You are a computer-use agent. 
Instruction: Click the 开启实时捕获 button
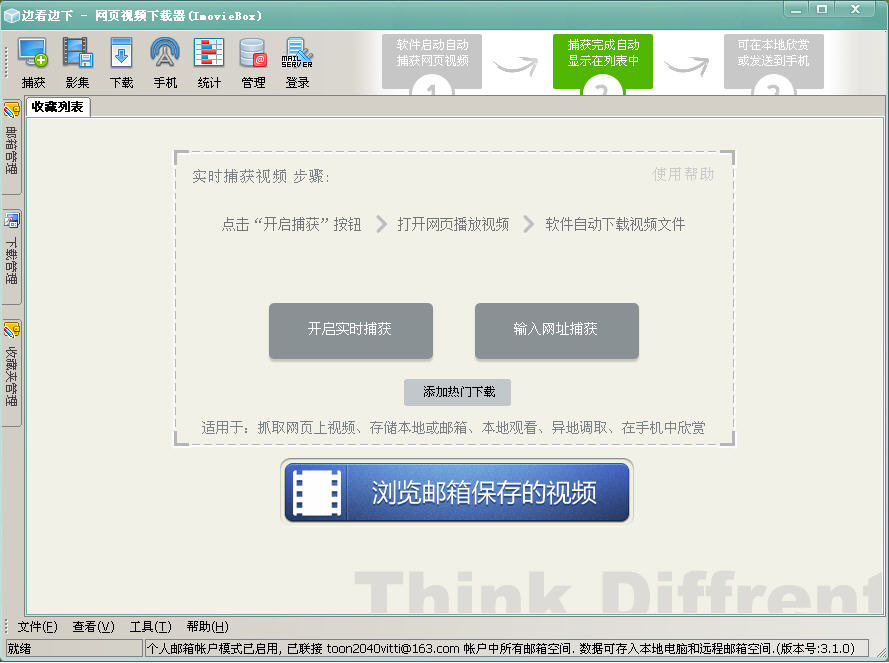350,330
